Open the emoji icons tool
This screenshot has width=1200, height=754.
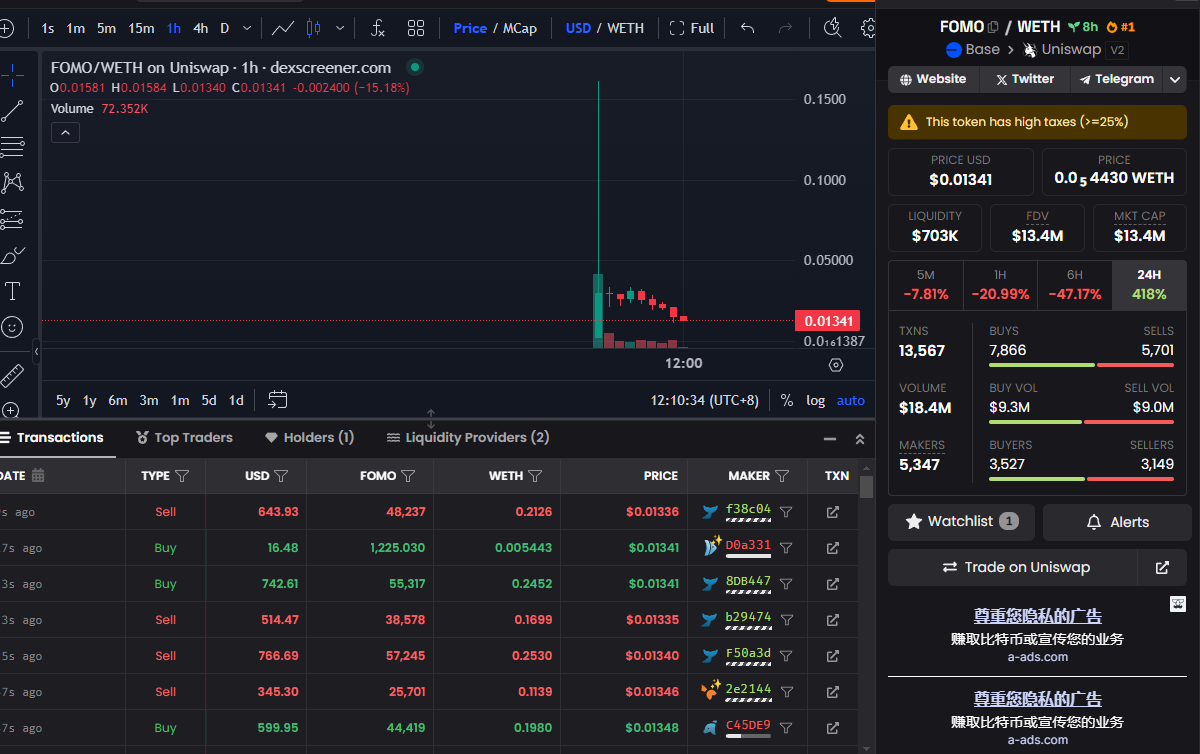pyautogui.click(x=12, y=327)
